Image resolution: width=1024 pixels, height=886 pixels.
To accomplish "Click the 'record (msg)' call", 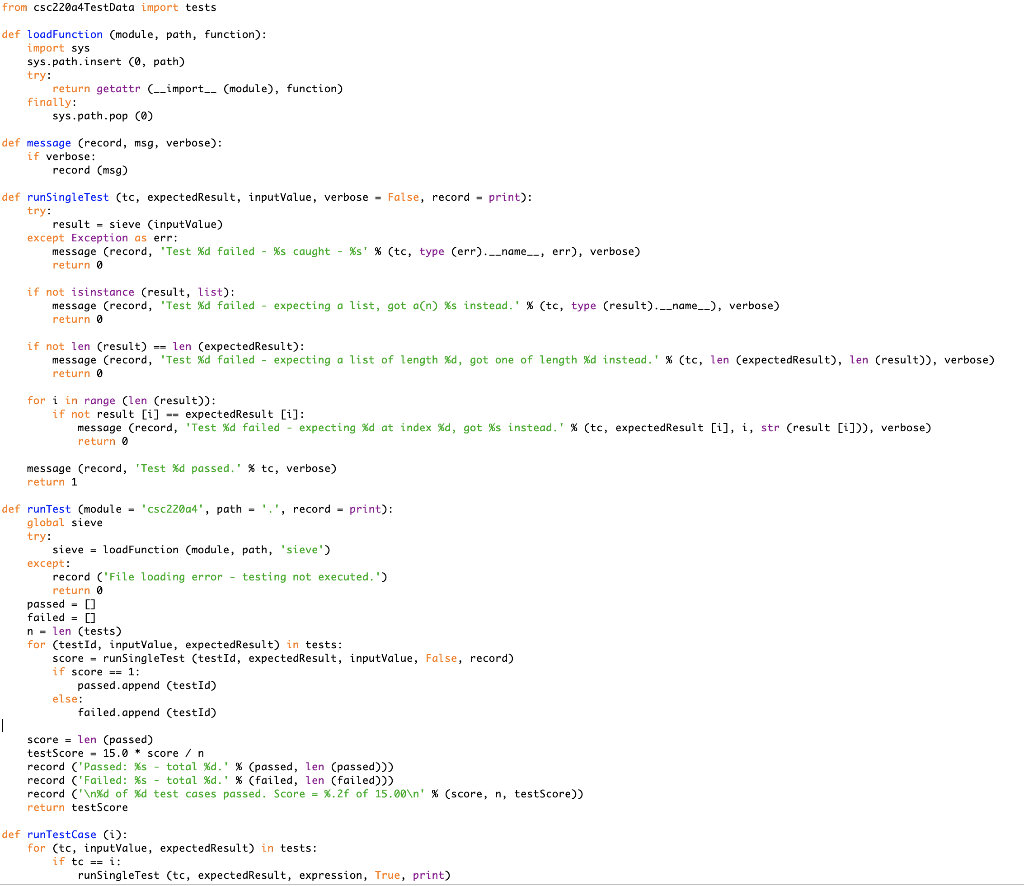I will 90,170.
